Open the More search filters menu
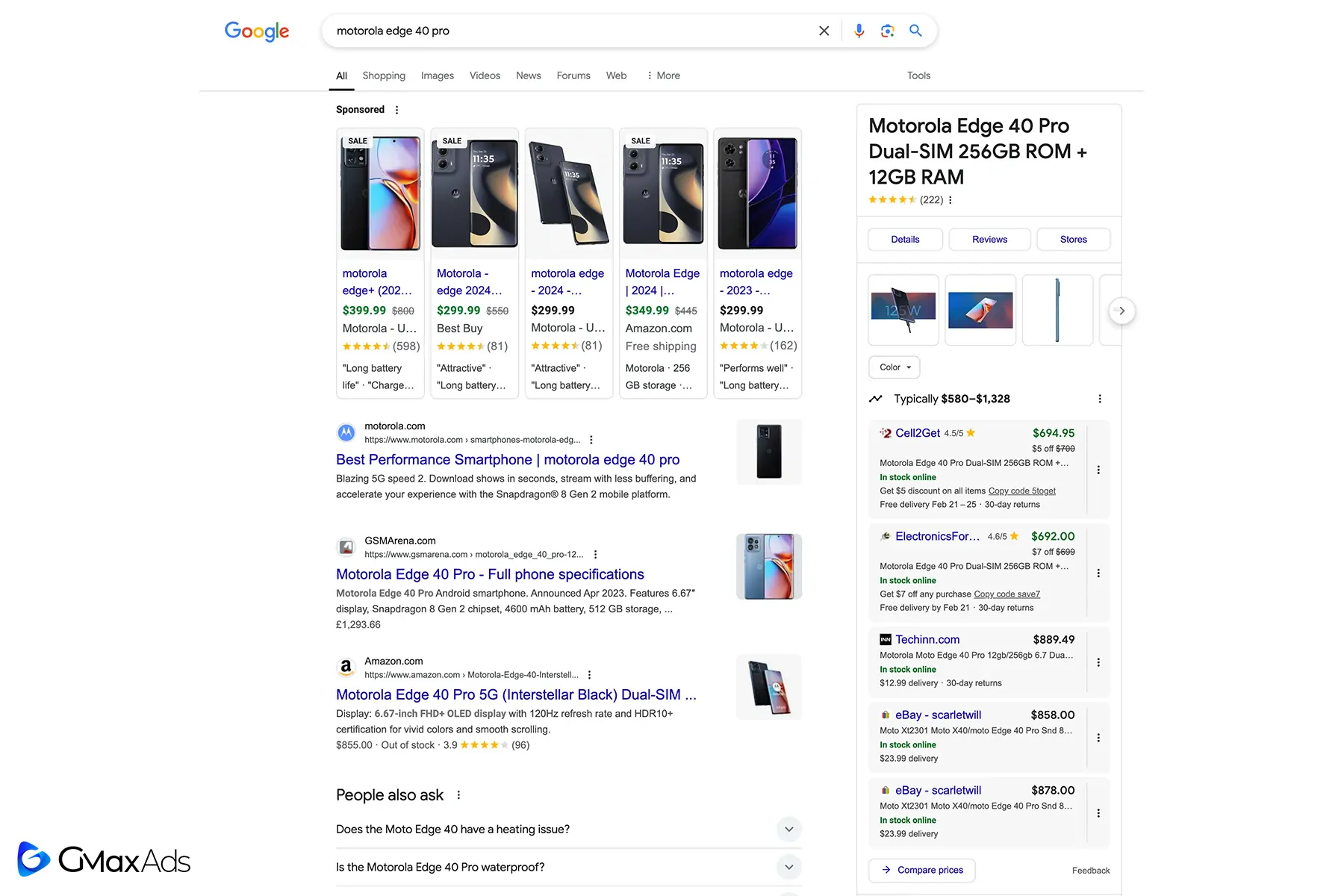 (662, 75)
